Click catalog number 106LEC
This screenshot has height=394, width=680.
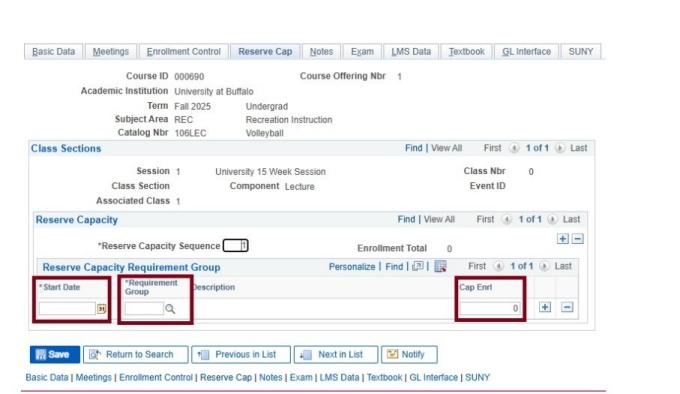190,133
